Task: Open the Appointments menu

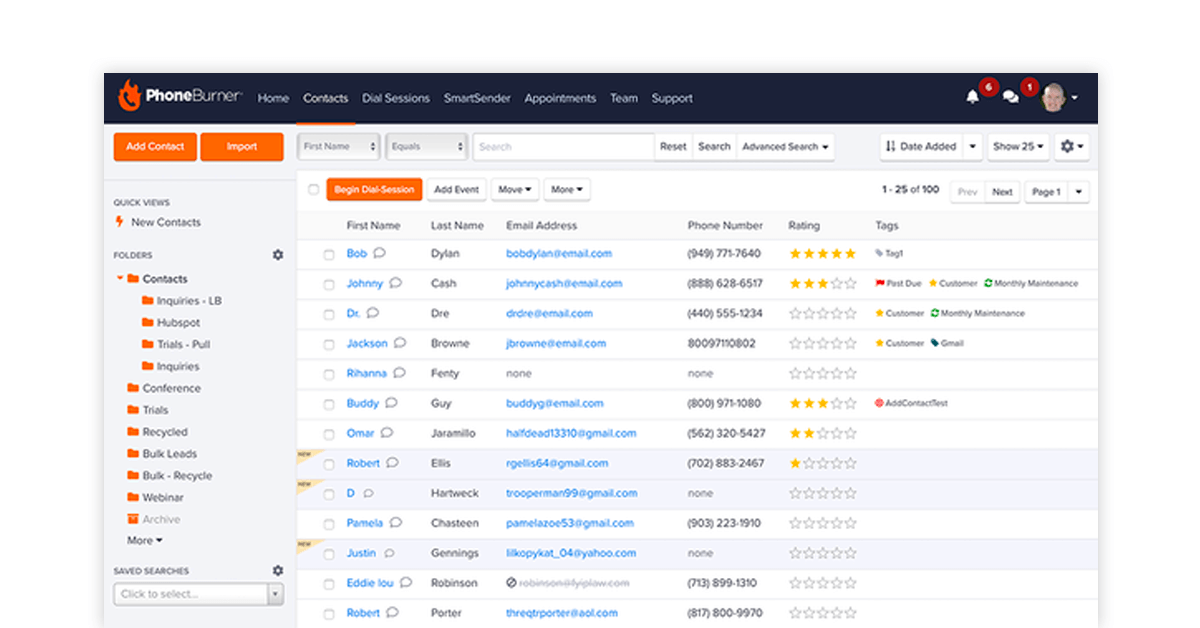Action: point(560,98)
